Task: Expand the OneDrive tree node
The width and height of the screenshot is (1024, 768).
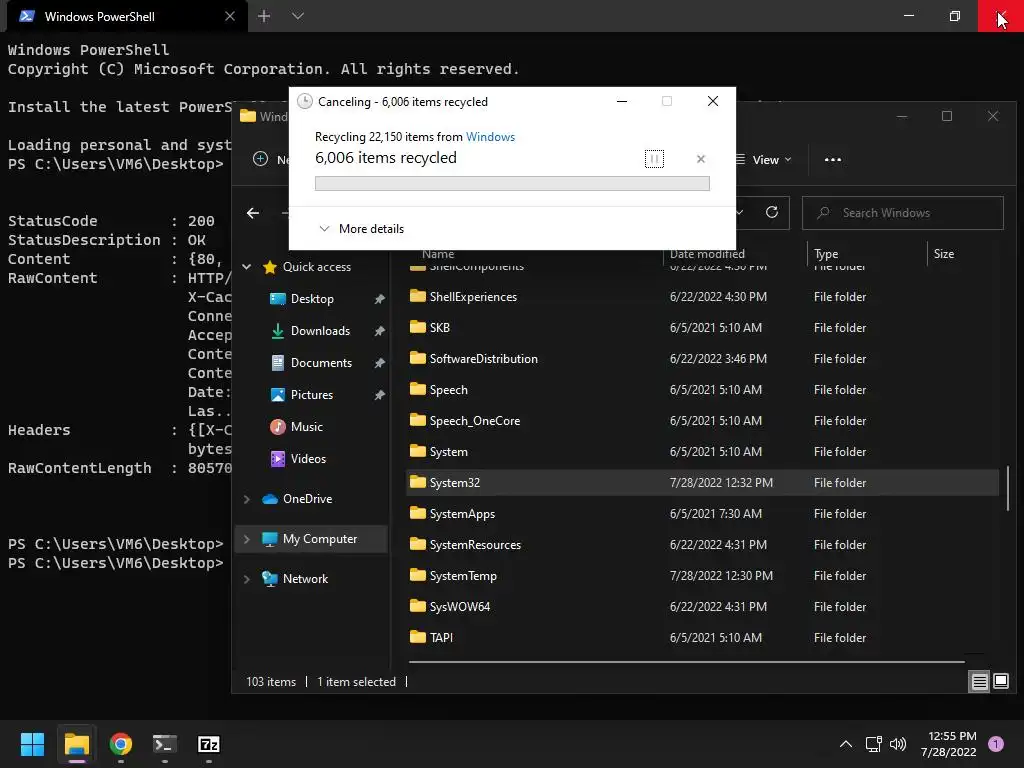Action: (x=247, y=499)
